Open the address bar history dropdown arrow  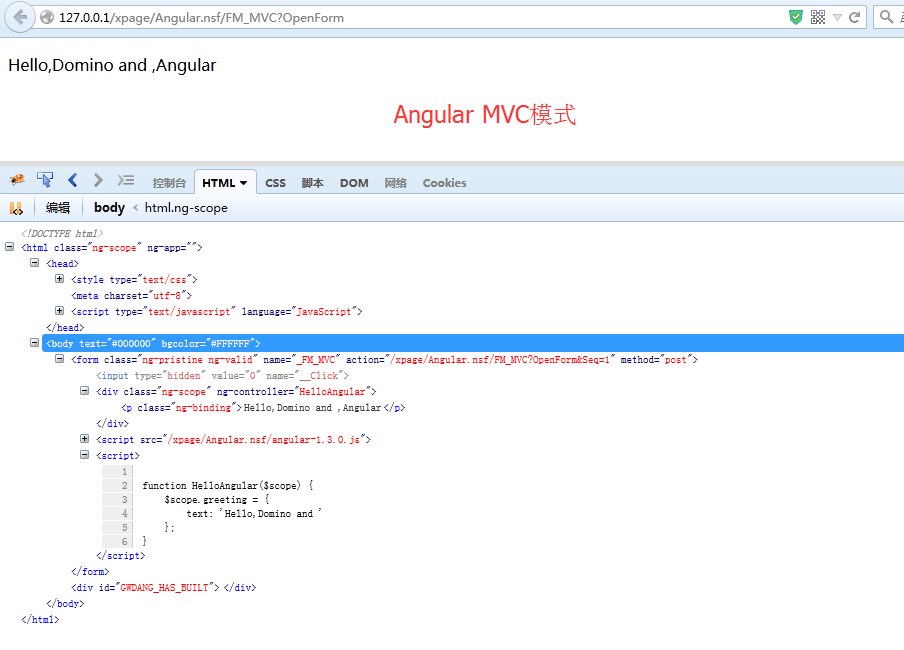pos(837,18)
